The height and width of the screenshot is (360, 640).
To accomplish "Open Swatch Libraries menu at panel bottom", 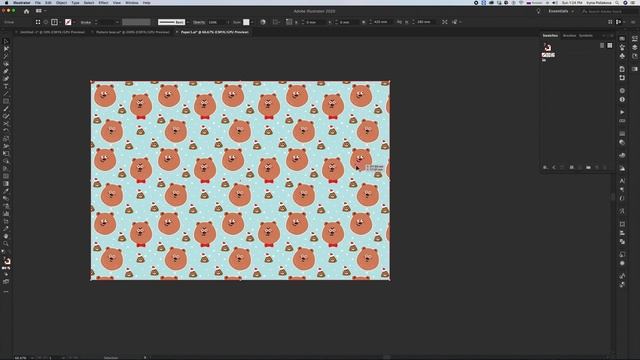I will [545, 167].
